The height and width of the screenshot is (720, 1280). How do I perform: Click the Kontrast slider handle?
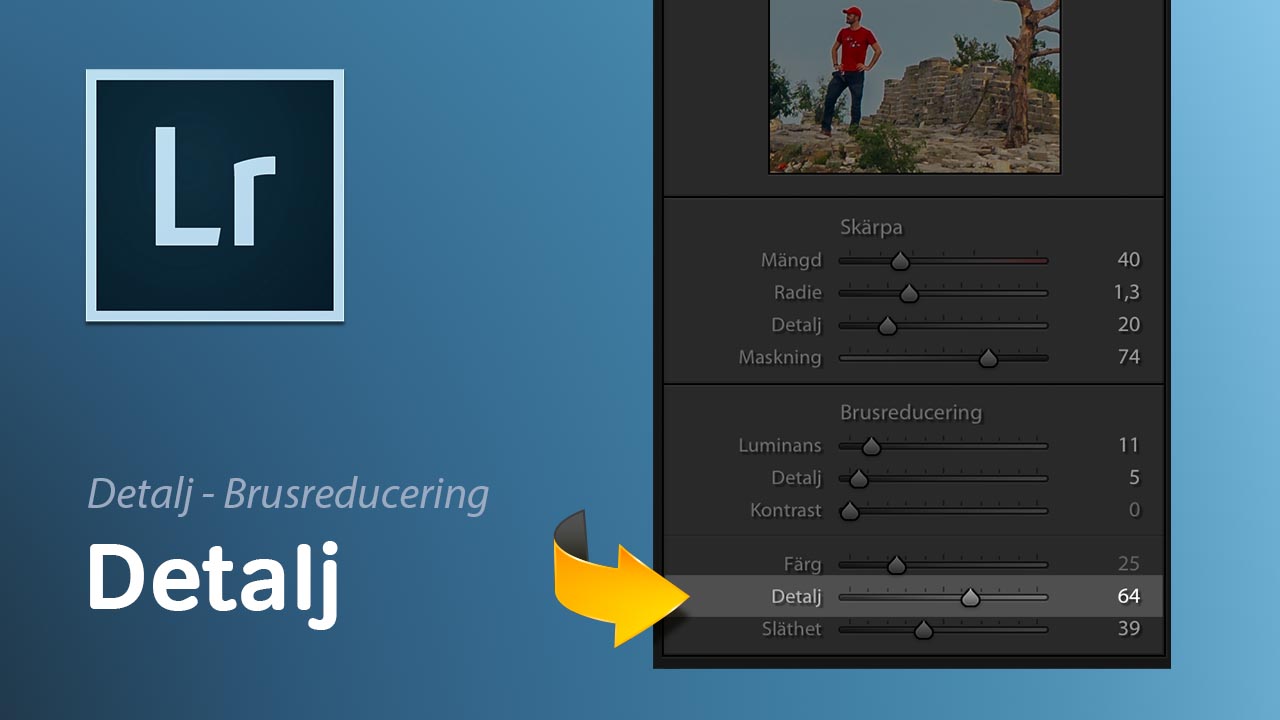pyautogui.click(x=849, y=511)
